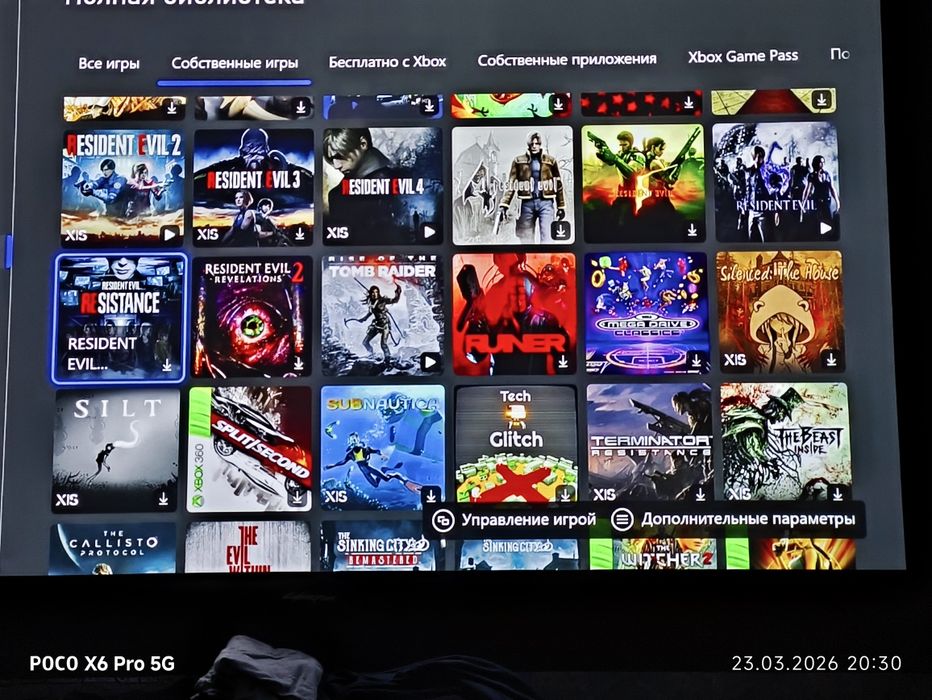Open Rise of the Tomb Raider tile
The width and height of the screenshot is (932, 700).
tap(383, 316)
